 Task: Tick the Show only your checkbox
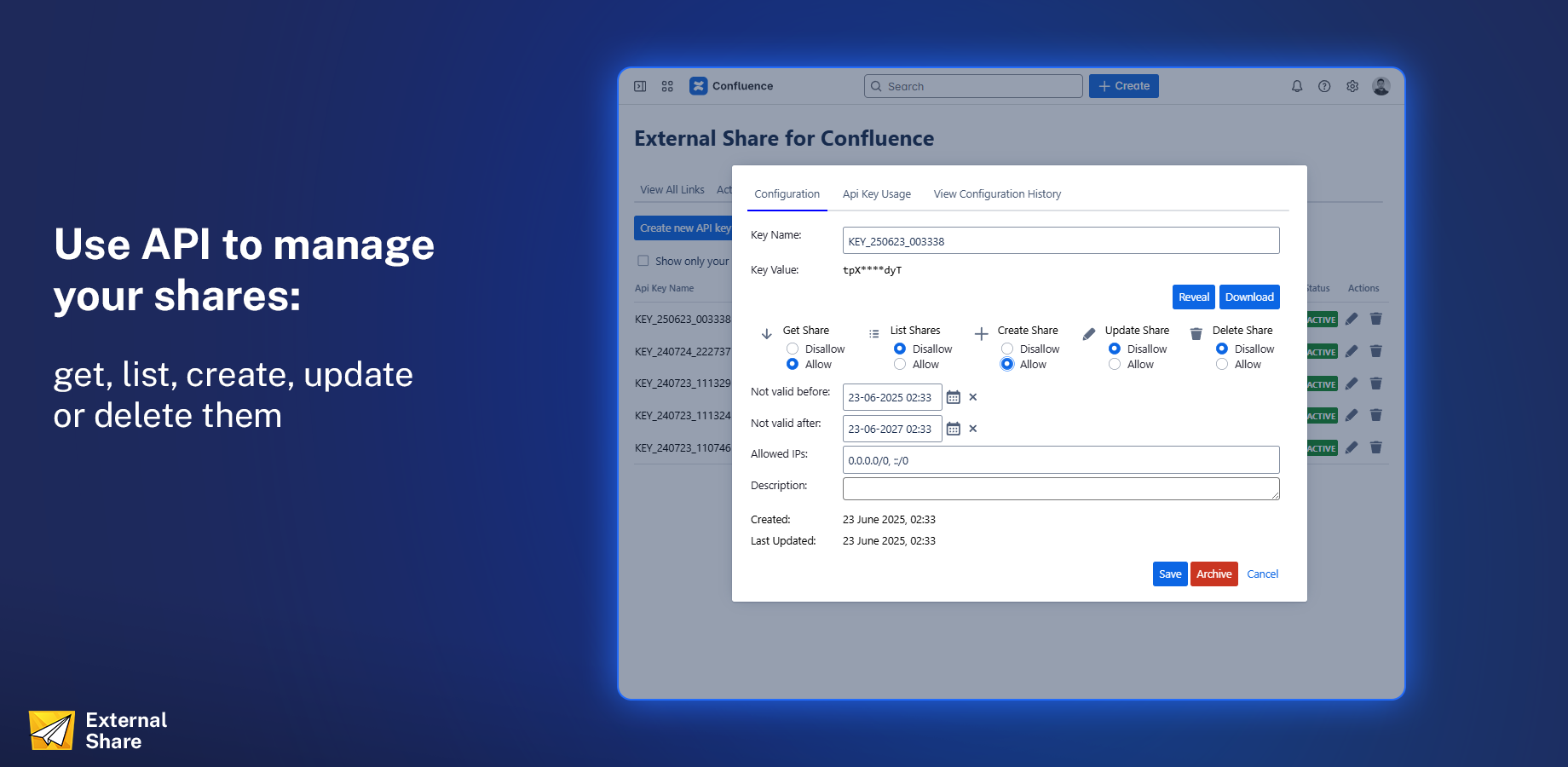[x=643, y=261]
